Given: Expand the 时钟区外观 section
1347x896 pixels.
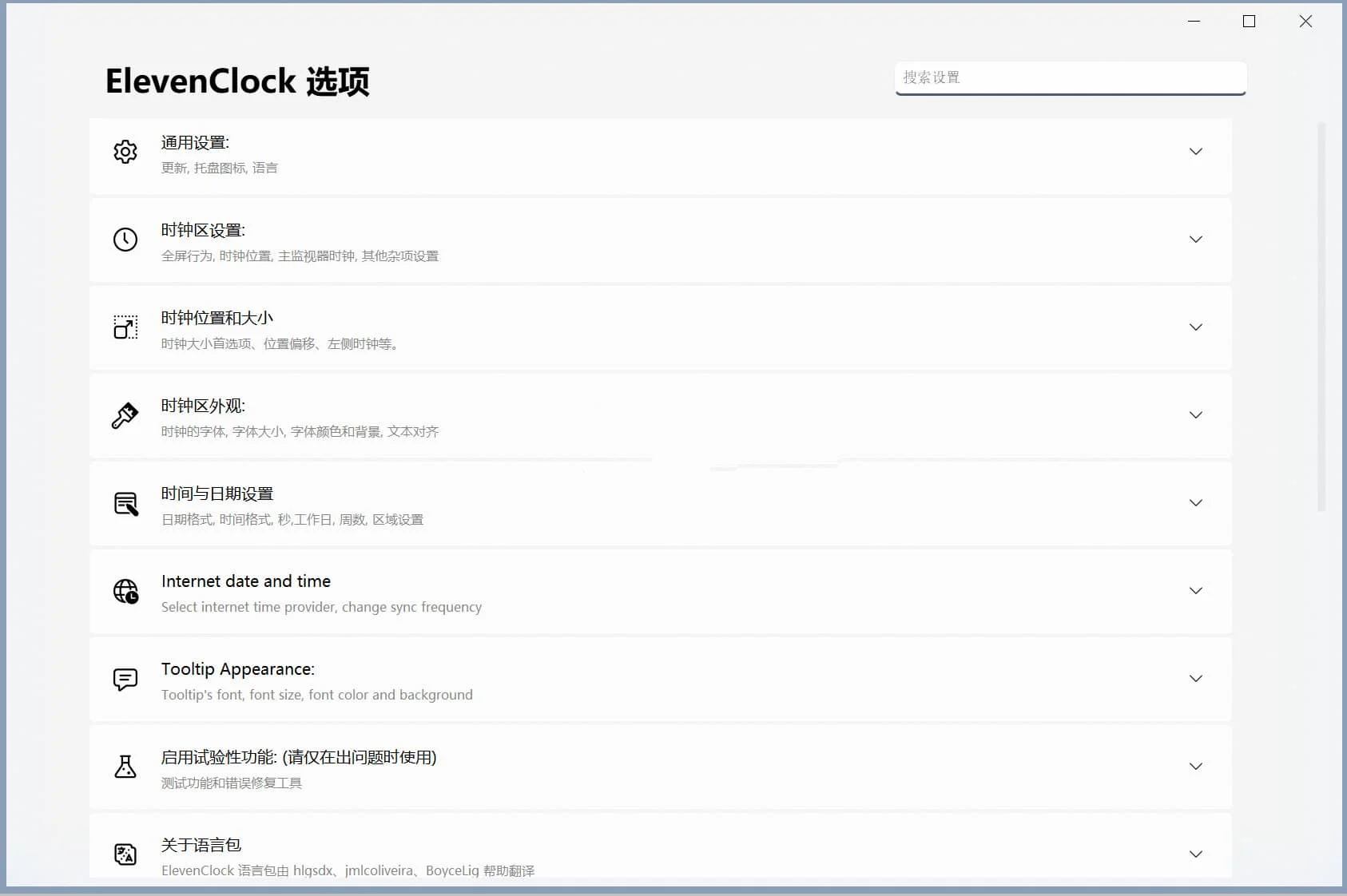Looking at the screenshot, I should point(1196,414).
